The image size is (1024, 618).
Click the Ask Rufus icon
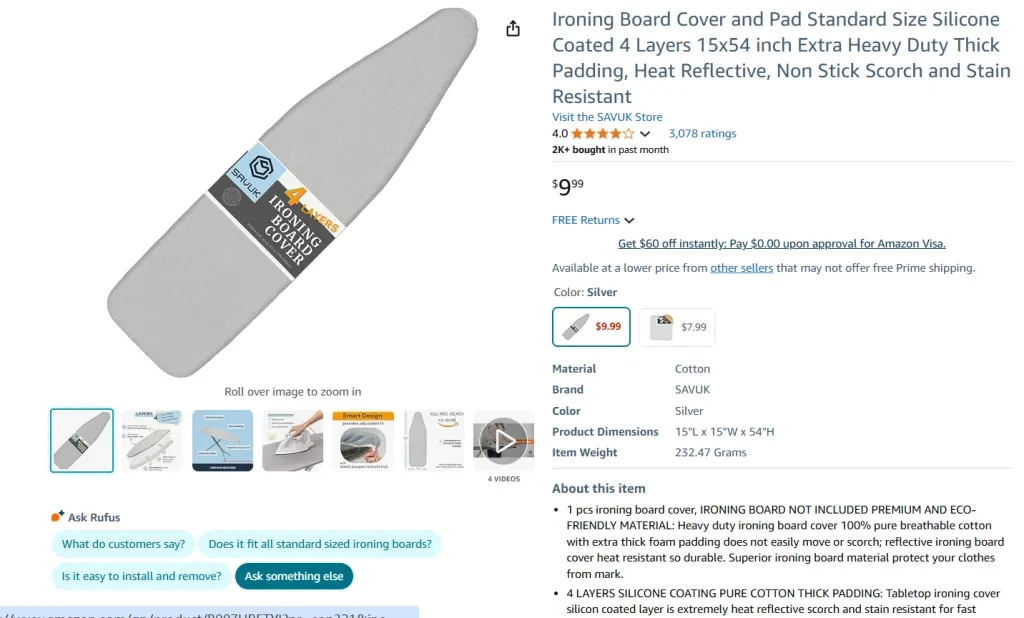click(x=58, y=517)
